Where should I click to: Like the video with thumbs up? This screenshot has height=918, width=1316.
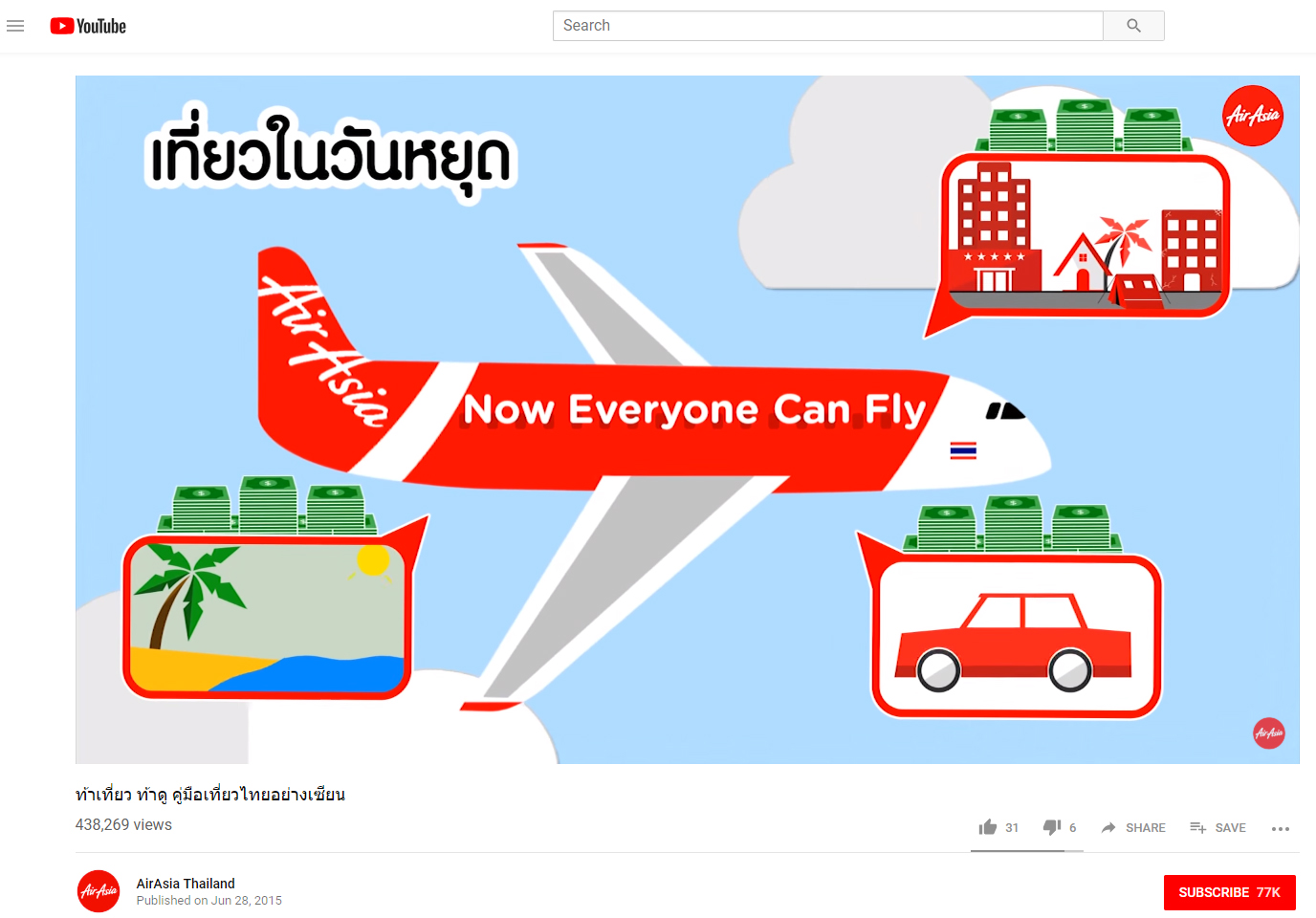tap(988, 827)
